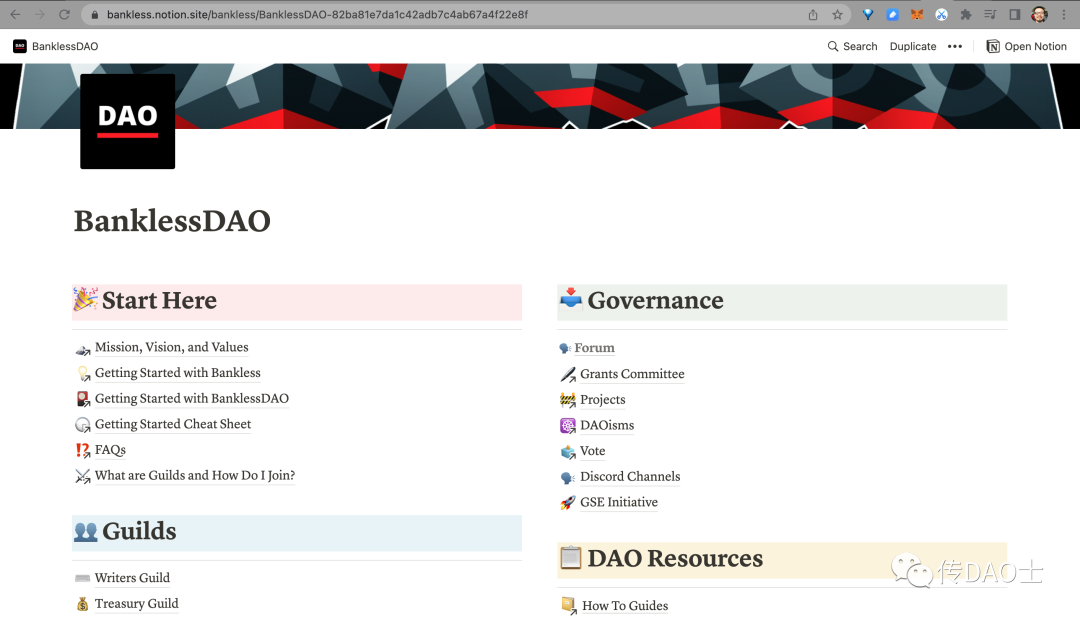This screenshot has width=1080, height=620.
Task: Click the Treasury Guild link
Action: tap(136, 603)
